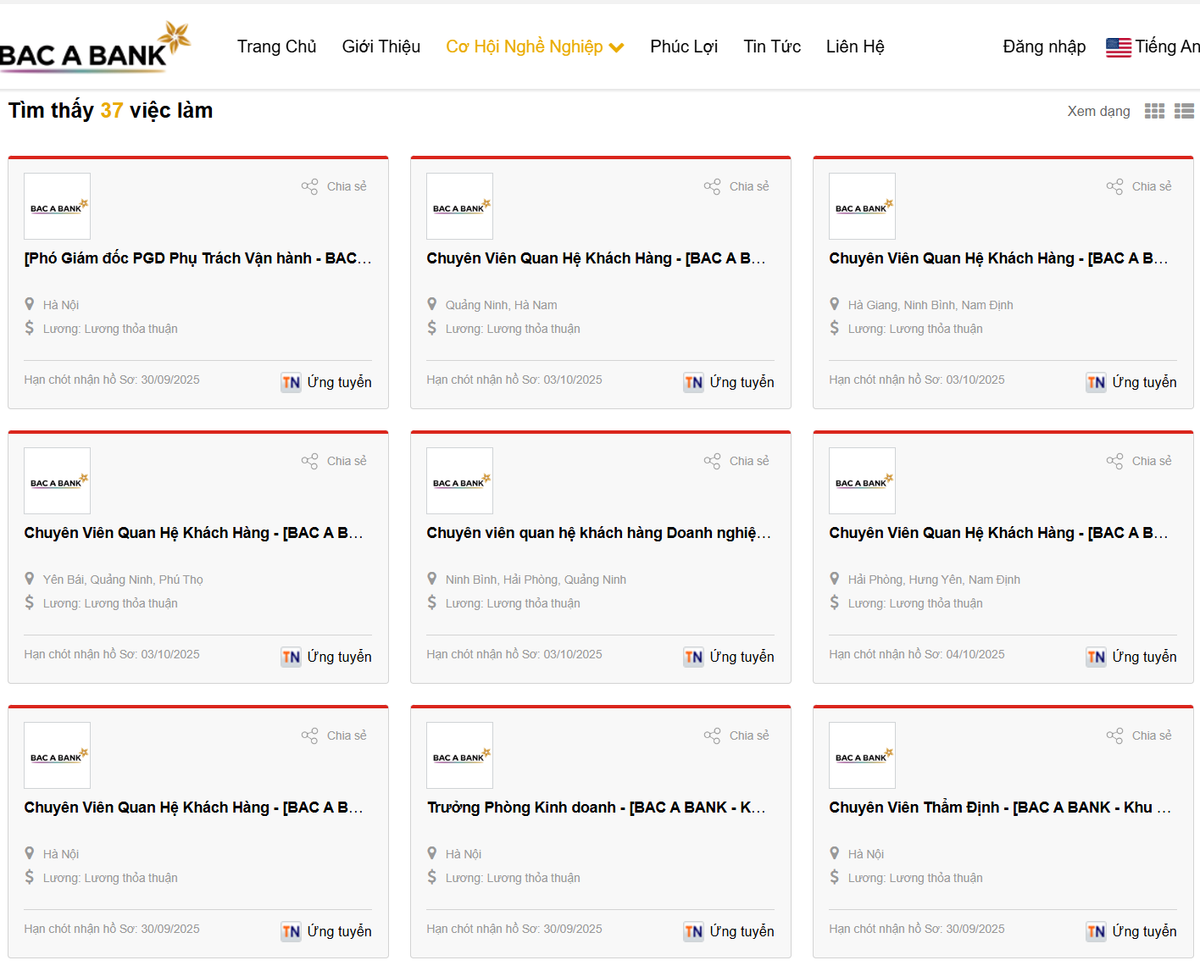The width and height of the screenshot is (1200, 965).
Task: Click the Xem dạng label
Action: pos(1099,111)
